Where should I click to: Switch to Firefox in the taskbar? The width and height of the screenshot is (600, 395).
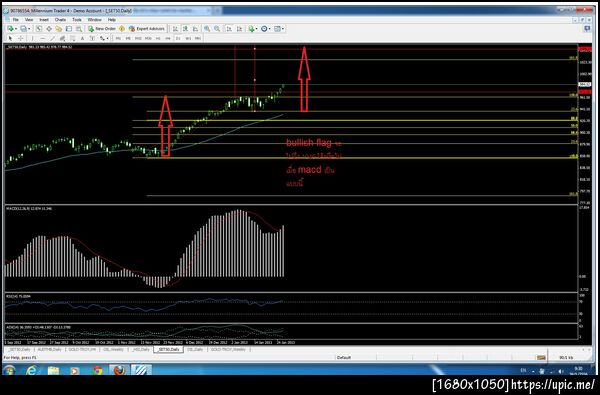(x=119, y=370)
